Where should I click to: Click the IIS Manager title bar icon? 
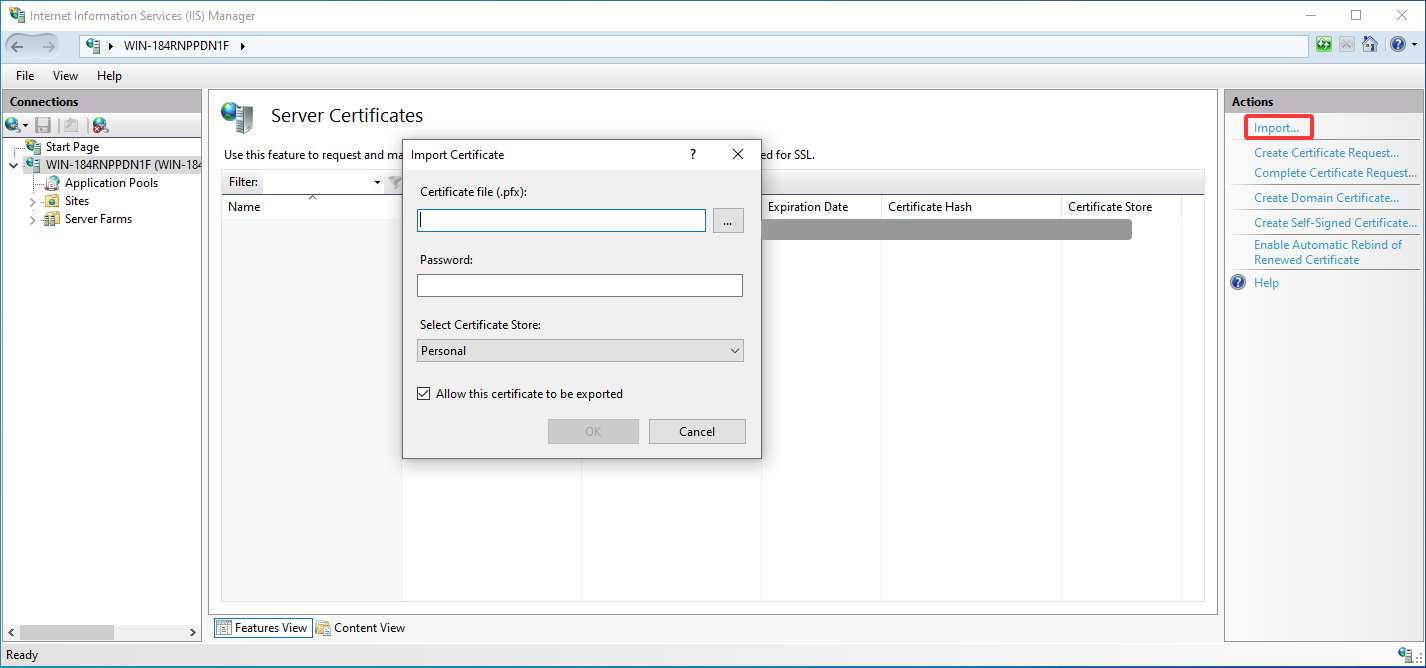[x=16, y=15]
